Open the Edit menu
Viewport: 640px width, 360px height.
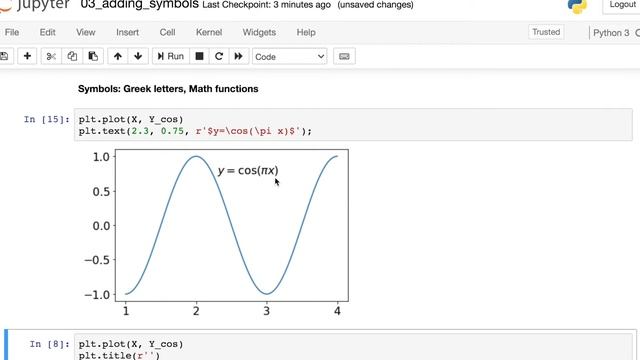point(47,32)
